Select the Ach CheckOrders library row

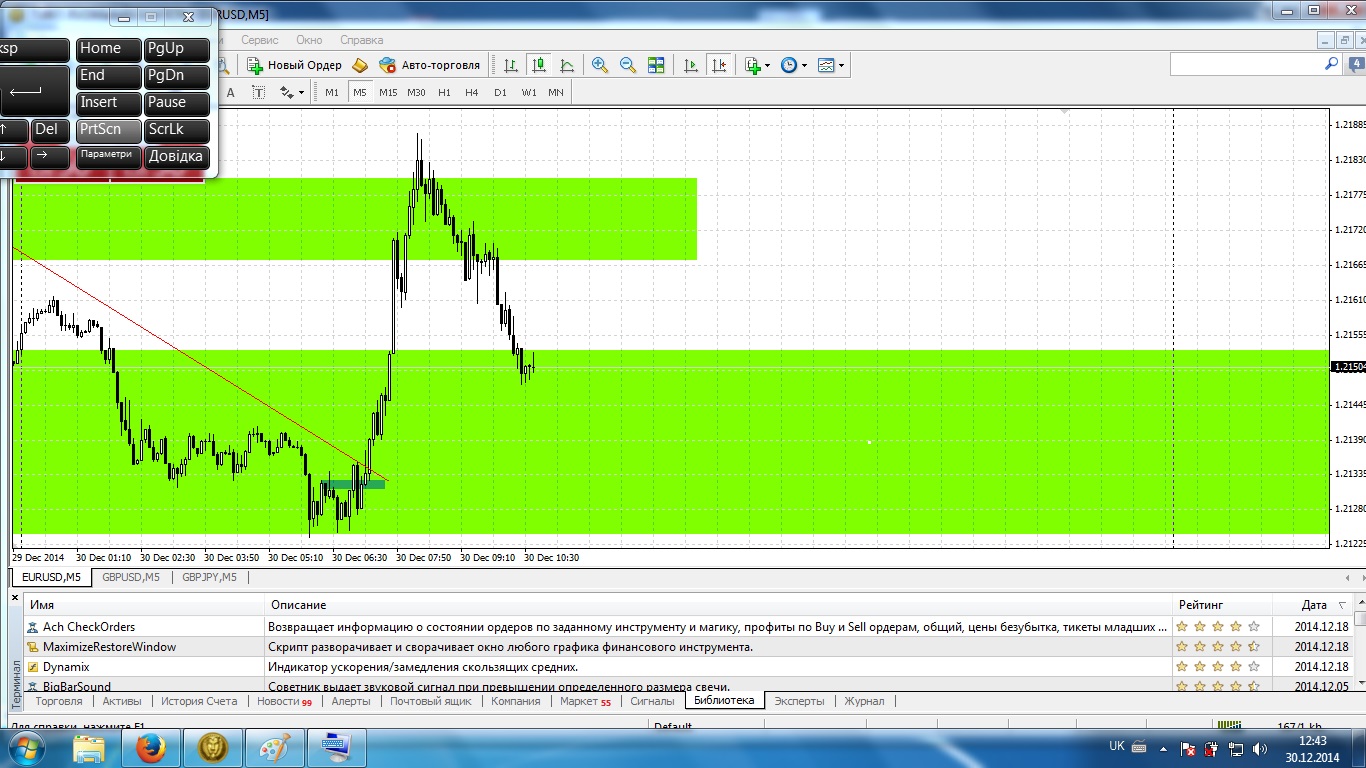point(688,627)
